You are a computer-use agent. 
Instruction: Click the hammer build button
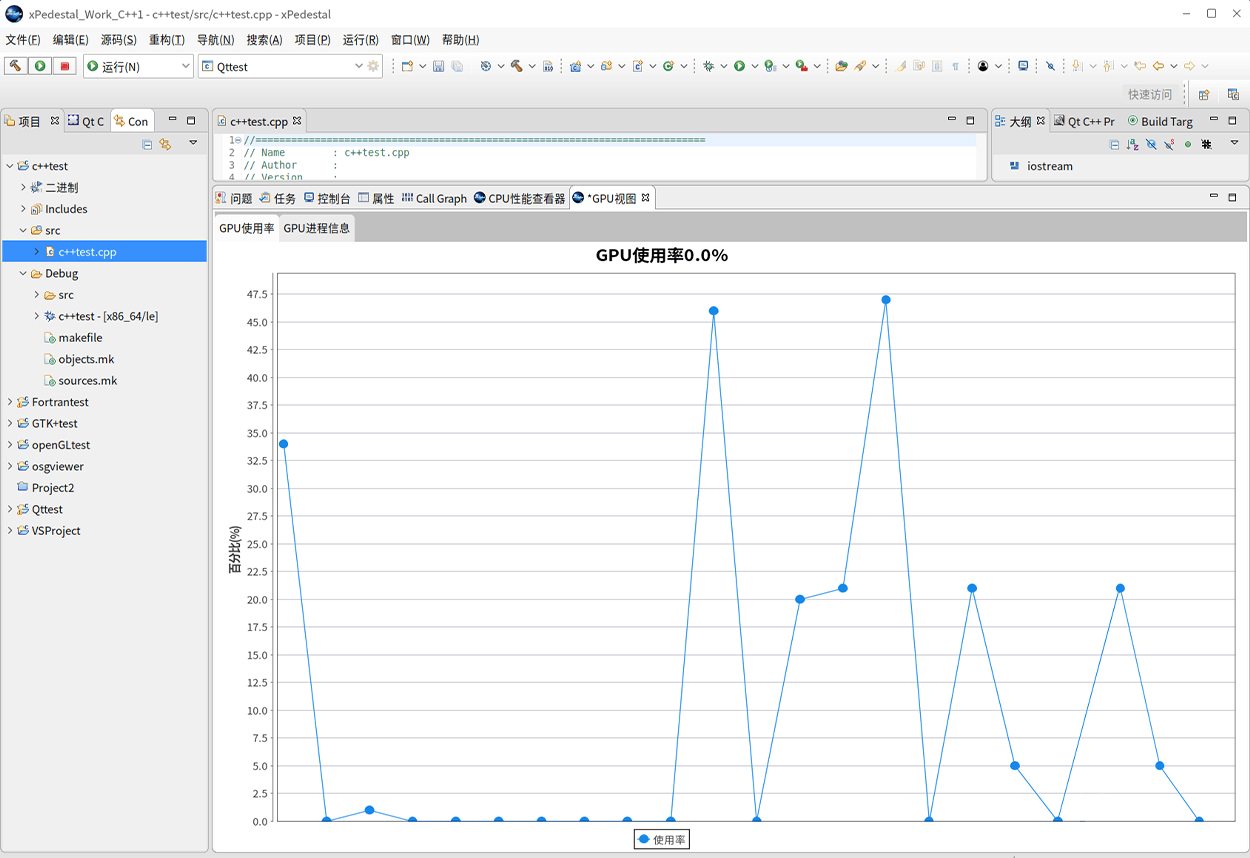[15, 66]
